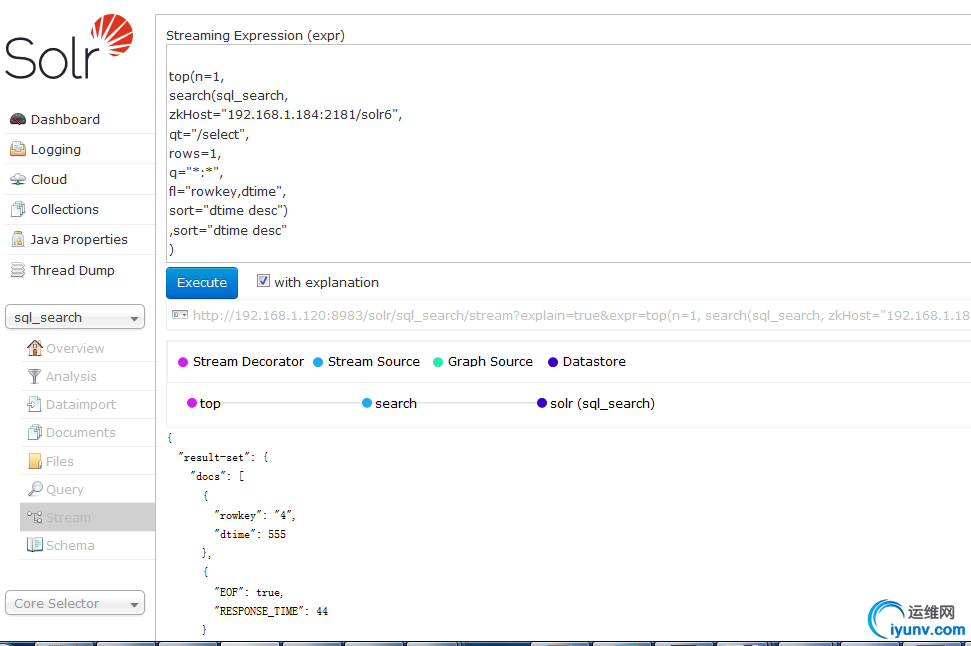Click the Stream Decorator legend entry
Screen dimensions: 971x646
(241, 361)
